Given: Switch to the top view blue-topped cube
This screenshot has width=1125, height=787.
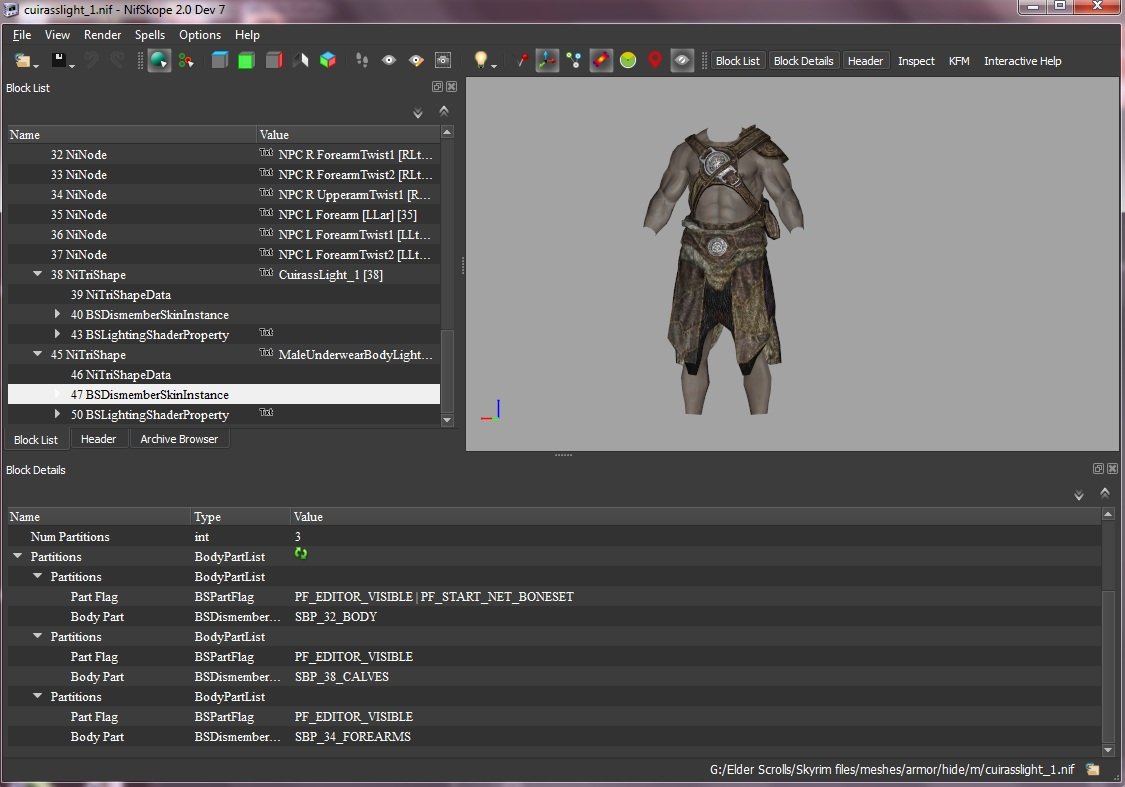Looking at the screenshot, I should pos(220,60).
